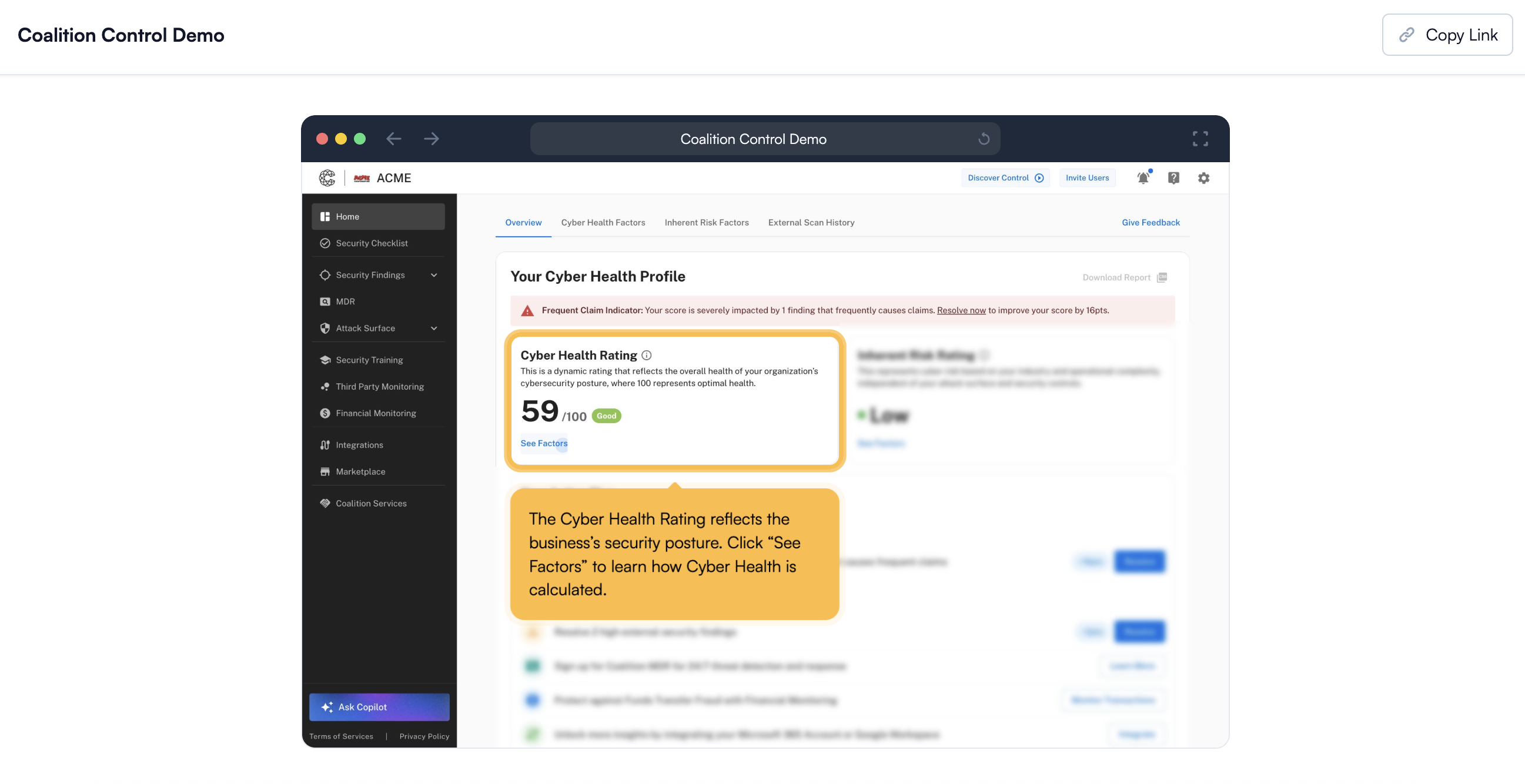Screen dimensions: 1525x784
Task: Click the notifications bell icon
Action: pos(1142,178)
